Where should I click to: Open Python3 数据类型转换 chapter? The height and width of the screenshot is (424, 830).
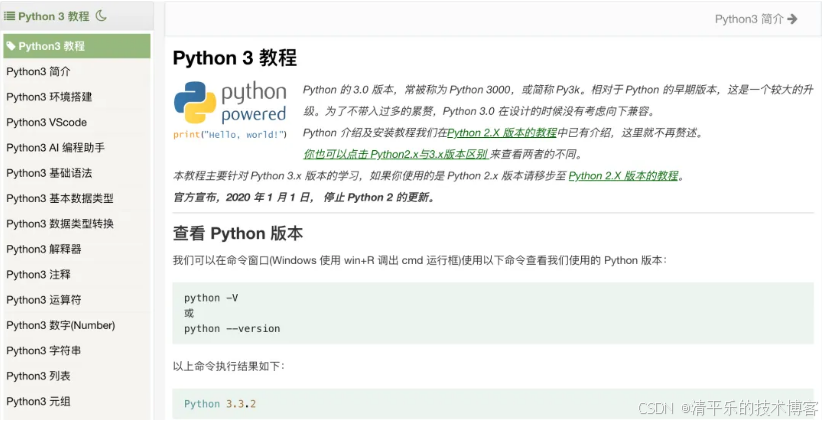60,224
